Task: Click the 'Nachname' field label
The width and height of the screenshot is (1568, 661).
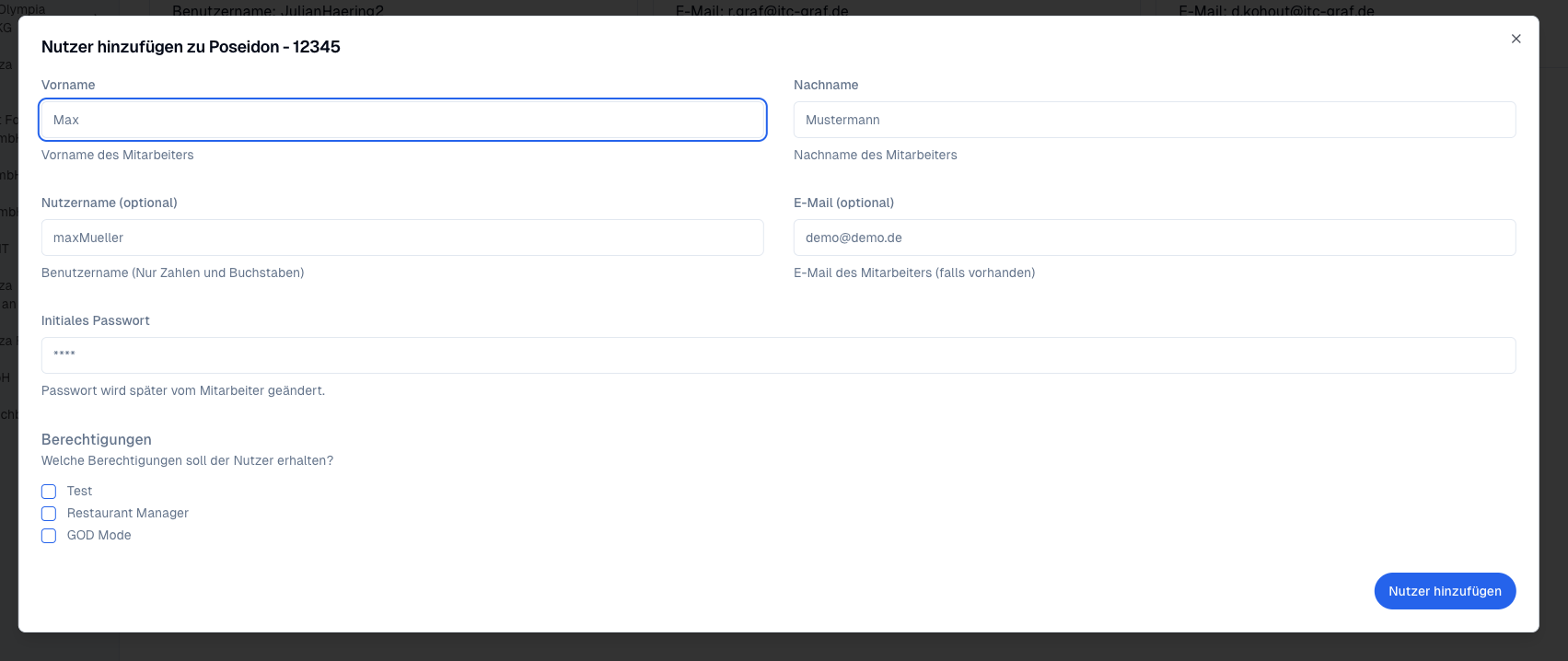Action: pos(825,85)
